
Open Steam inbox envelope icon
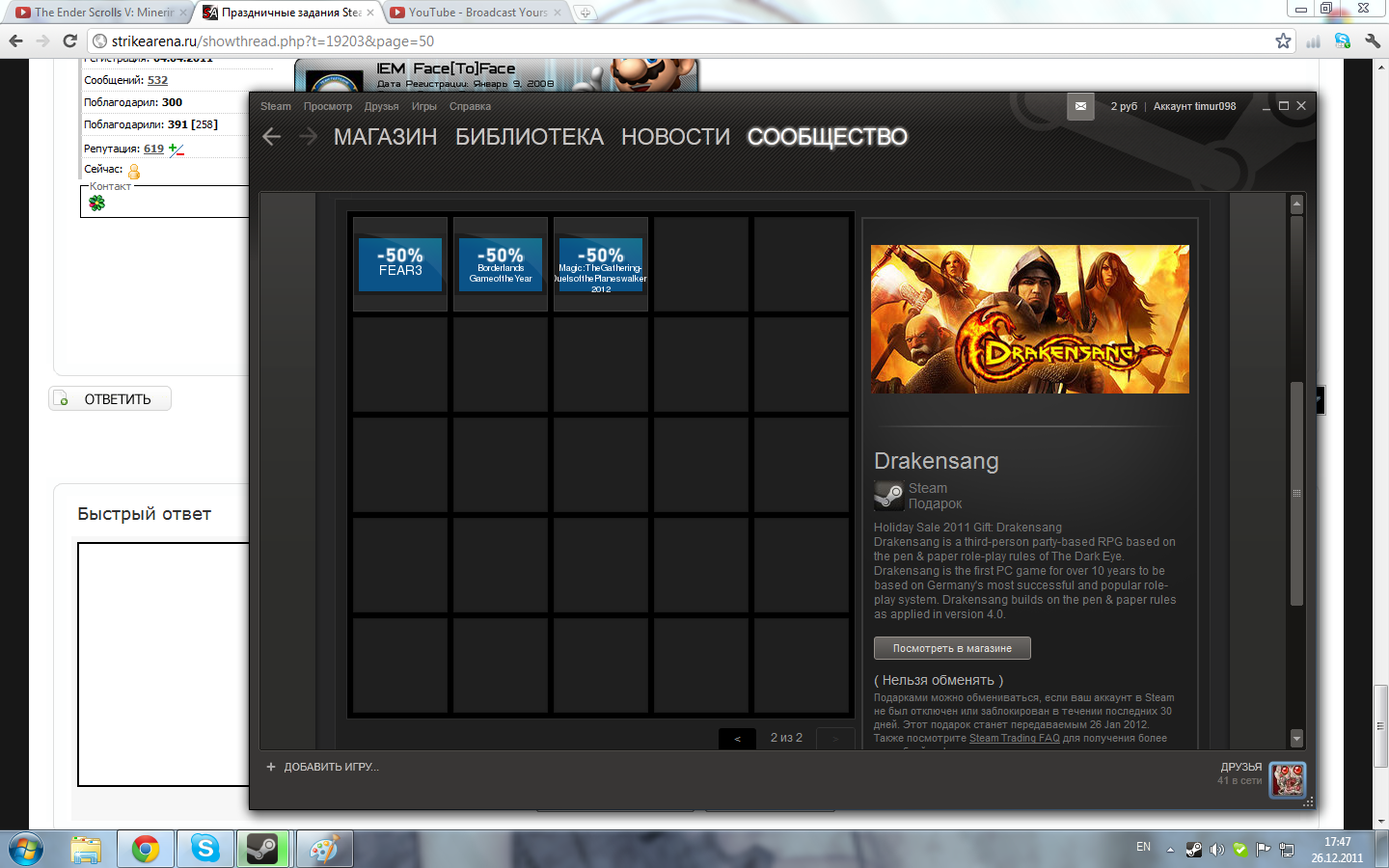(x=1080, y=106)
